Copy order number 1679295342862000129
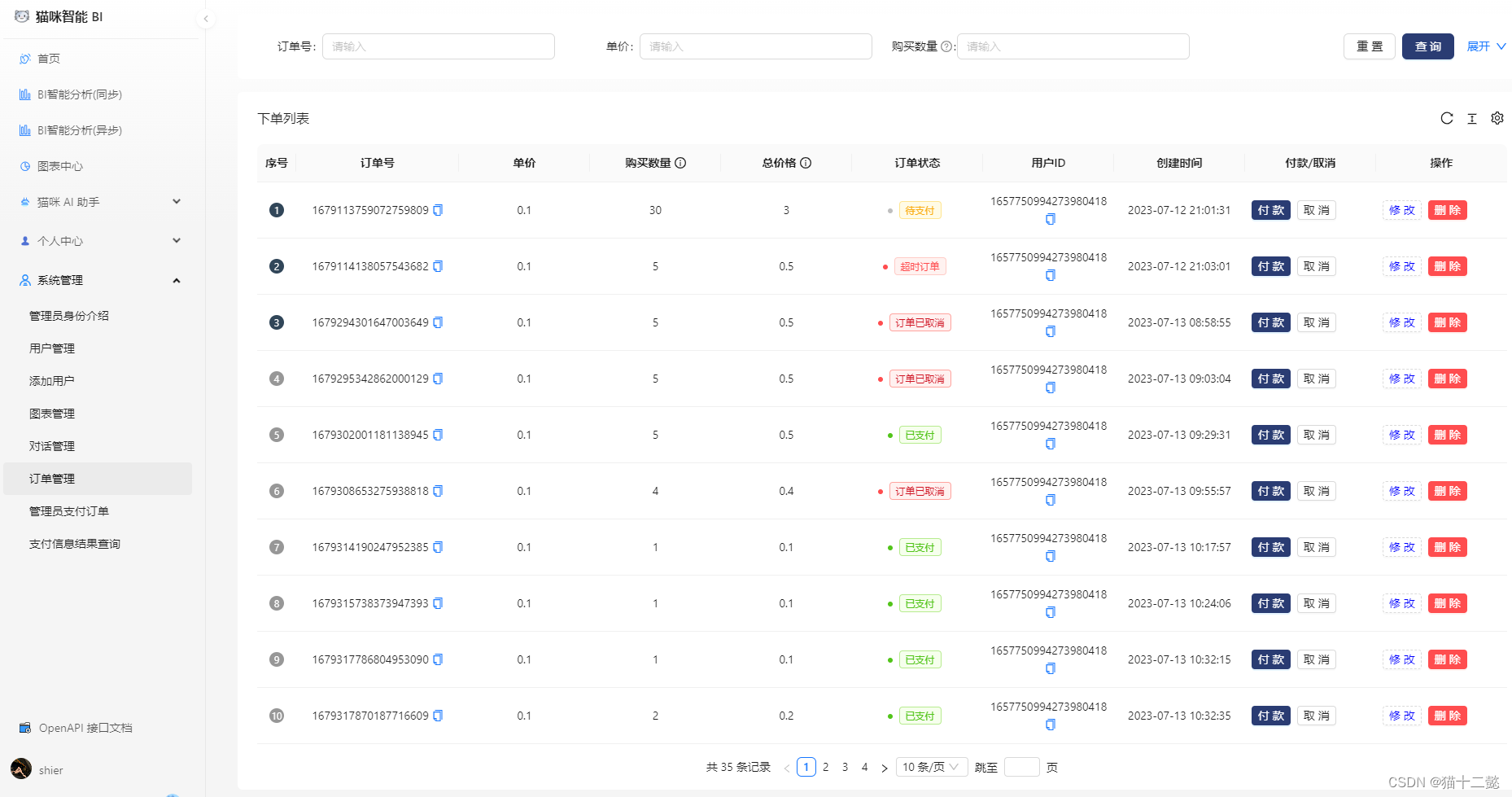 coord(438,379)
